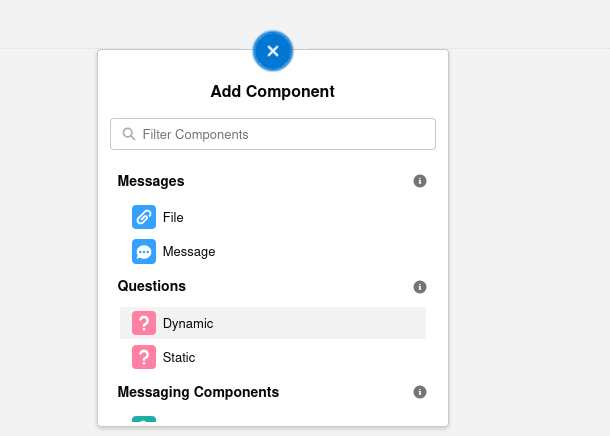Add a Message component
This screenshot has height=436, width=610.
pyautogui.click(x=189, y=252)
